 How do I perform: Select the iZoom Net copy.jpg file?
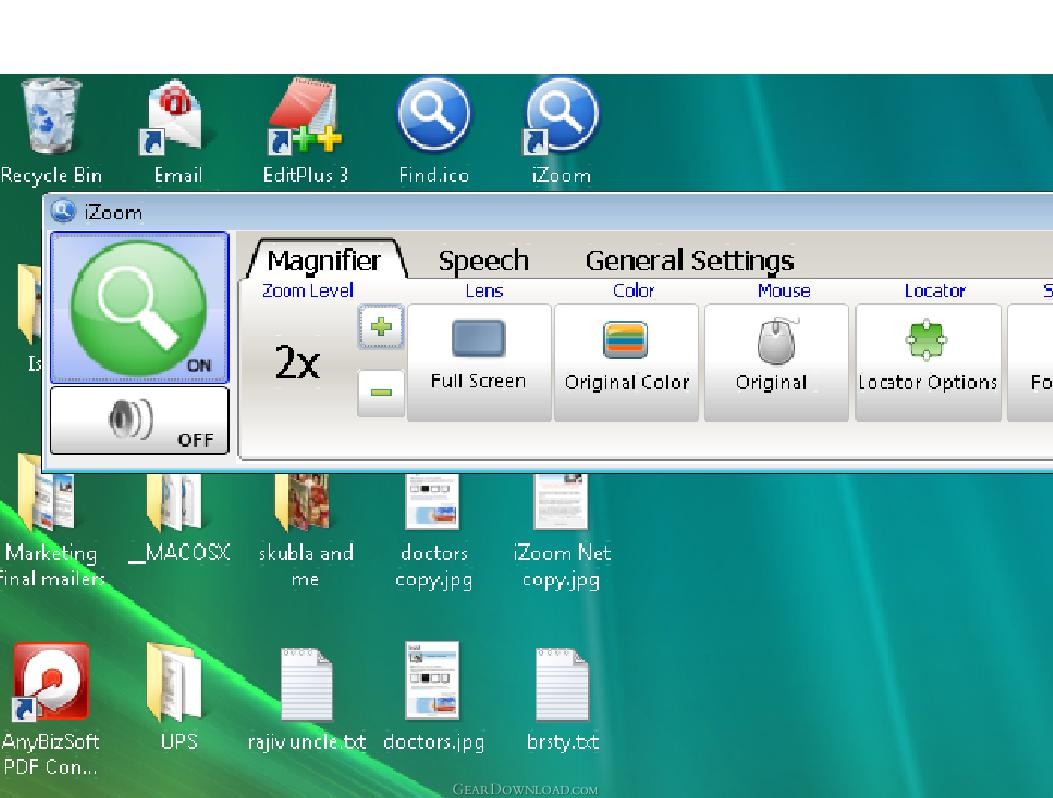(561, 531)
